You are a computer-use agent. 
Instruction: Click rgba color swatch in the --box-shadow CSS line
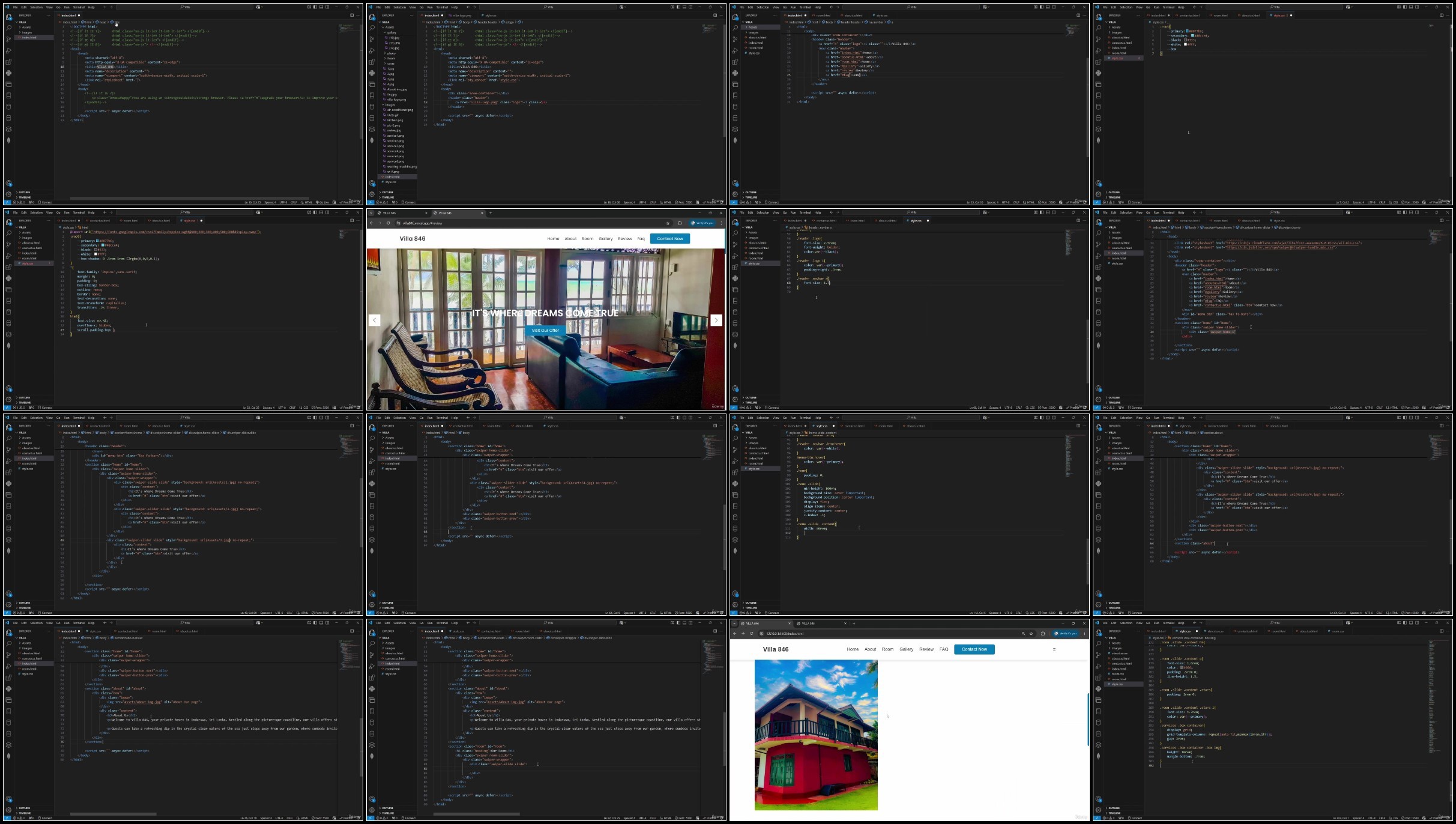coord(128,259)
